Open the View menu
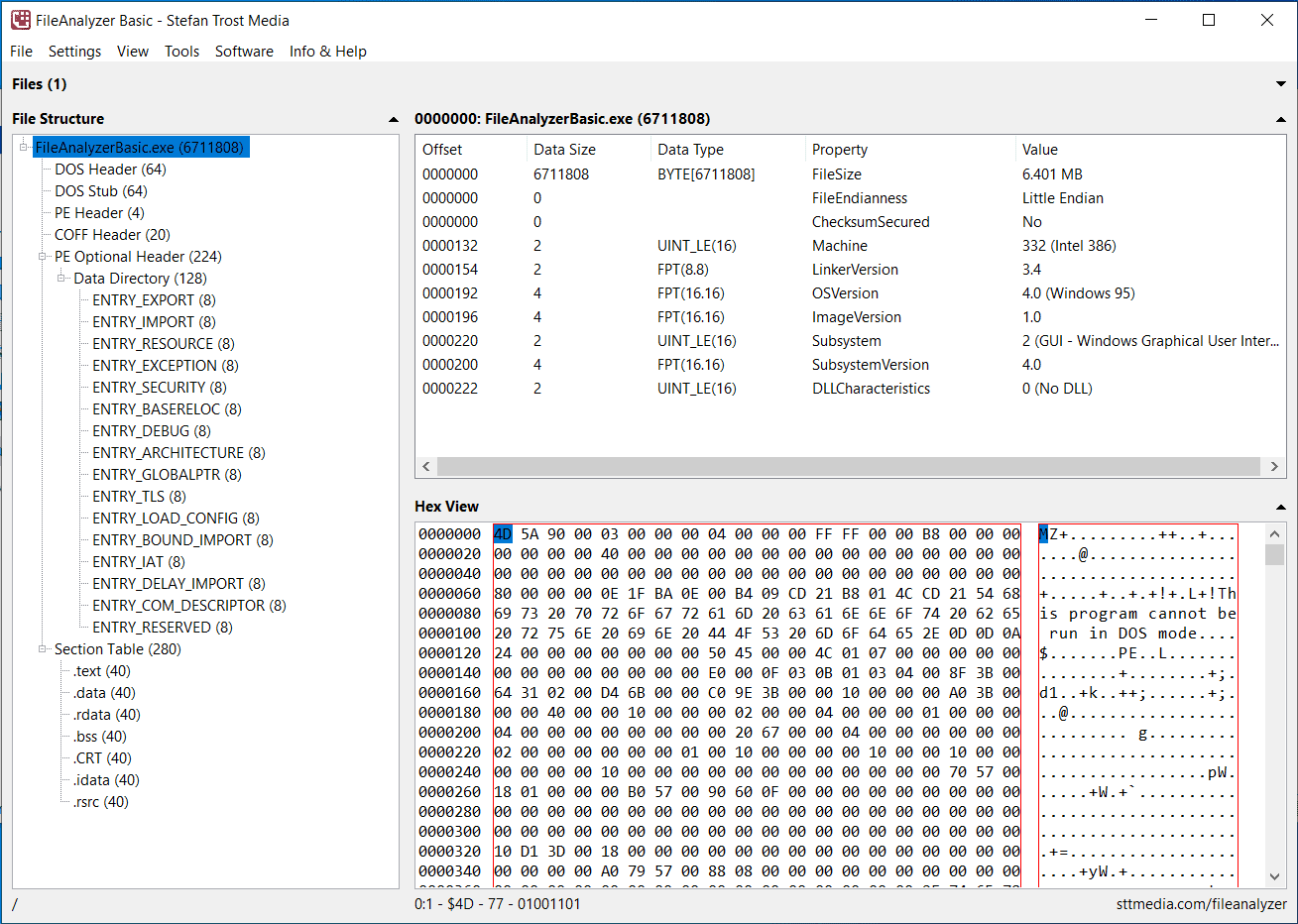Viewport: 1298px width, 924px height. [x=133, y=52]
